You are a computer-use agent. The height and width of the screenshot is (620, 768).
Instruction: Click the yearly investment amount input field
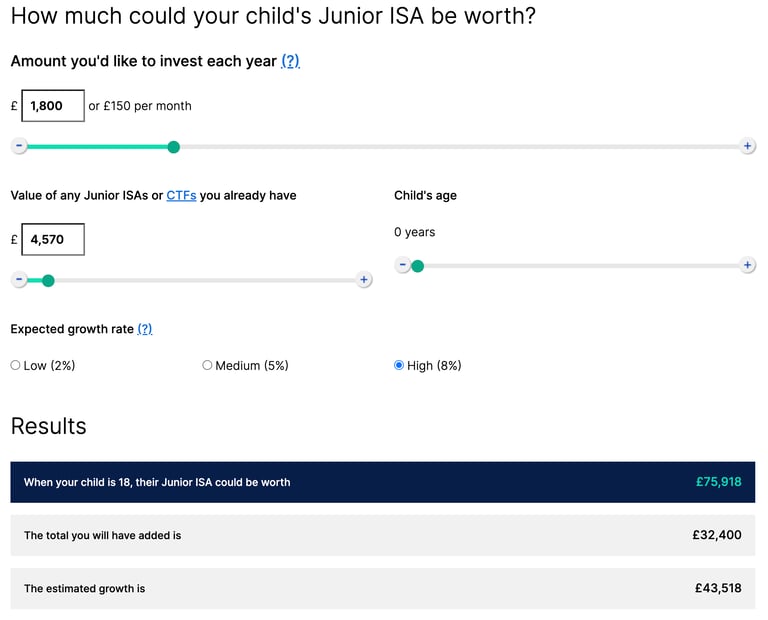pos(53,106)
